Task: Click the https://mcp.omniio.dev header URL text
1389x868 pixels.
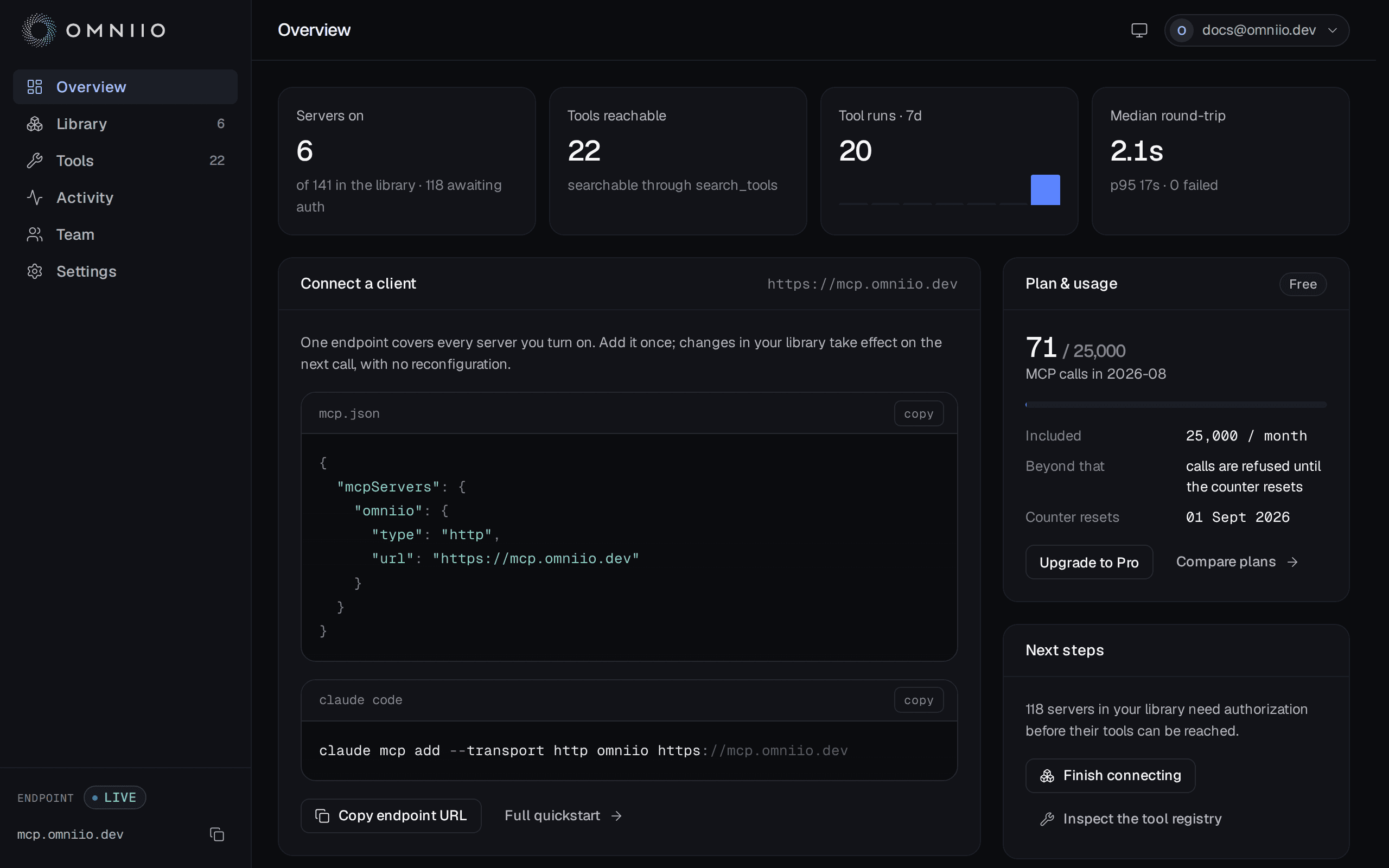Action: point(862,284)
